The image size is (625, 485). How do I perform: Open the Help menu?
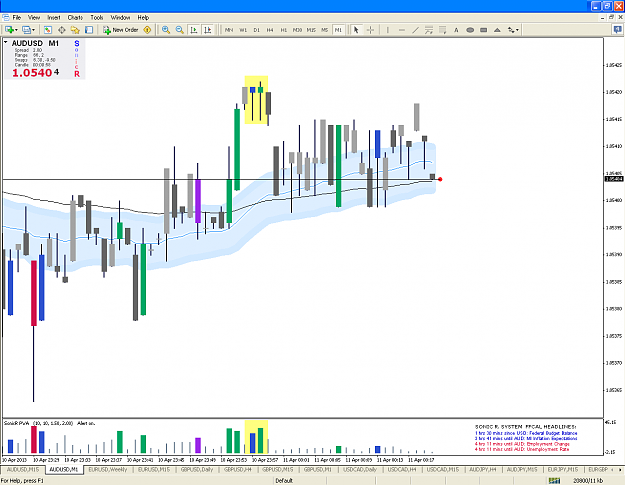click(143, 18)
